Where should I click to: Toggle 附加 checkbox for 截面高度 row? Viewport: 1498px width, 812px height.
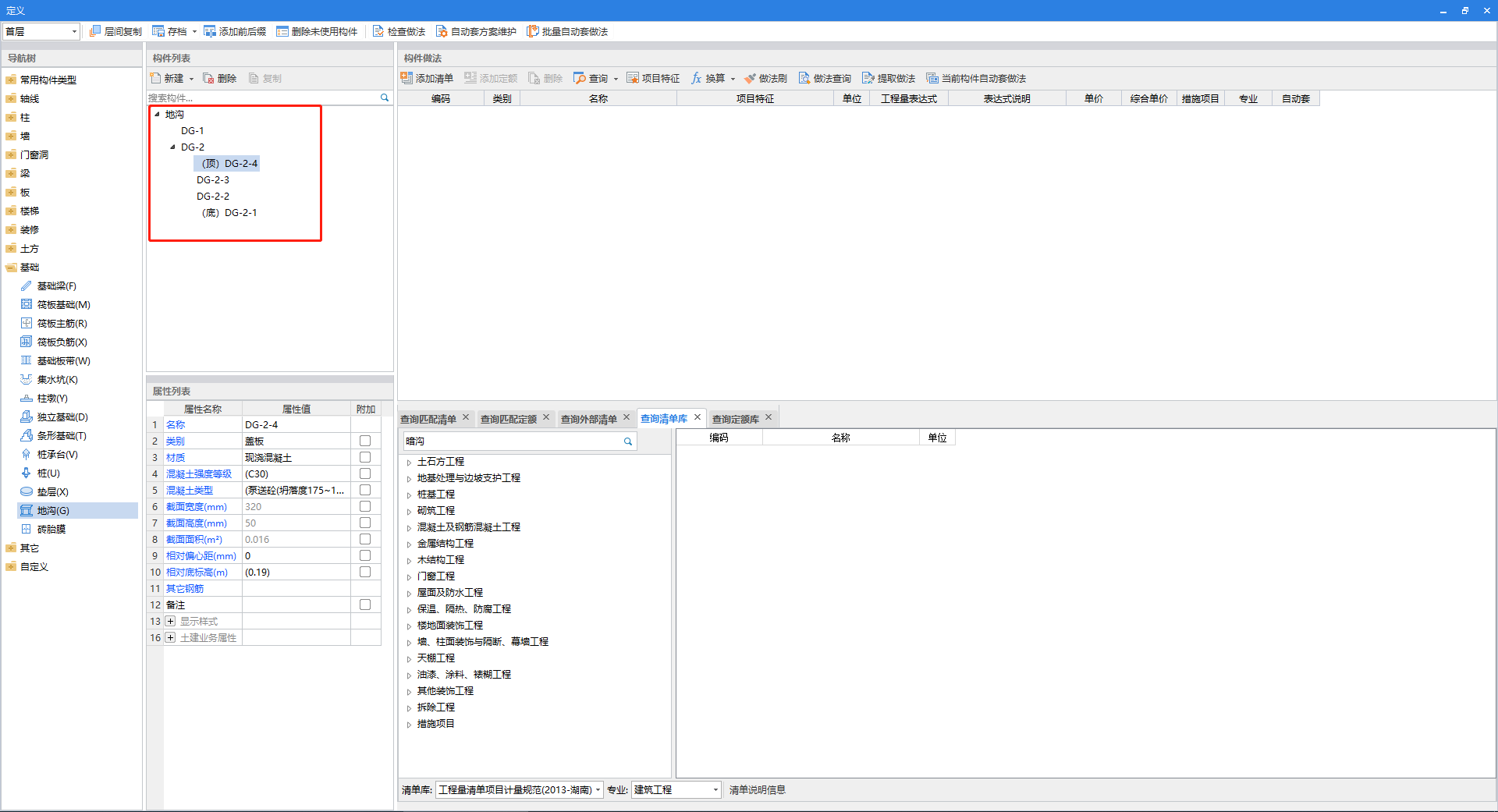(x=365, y=523)
